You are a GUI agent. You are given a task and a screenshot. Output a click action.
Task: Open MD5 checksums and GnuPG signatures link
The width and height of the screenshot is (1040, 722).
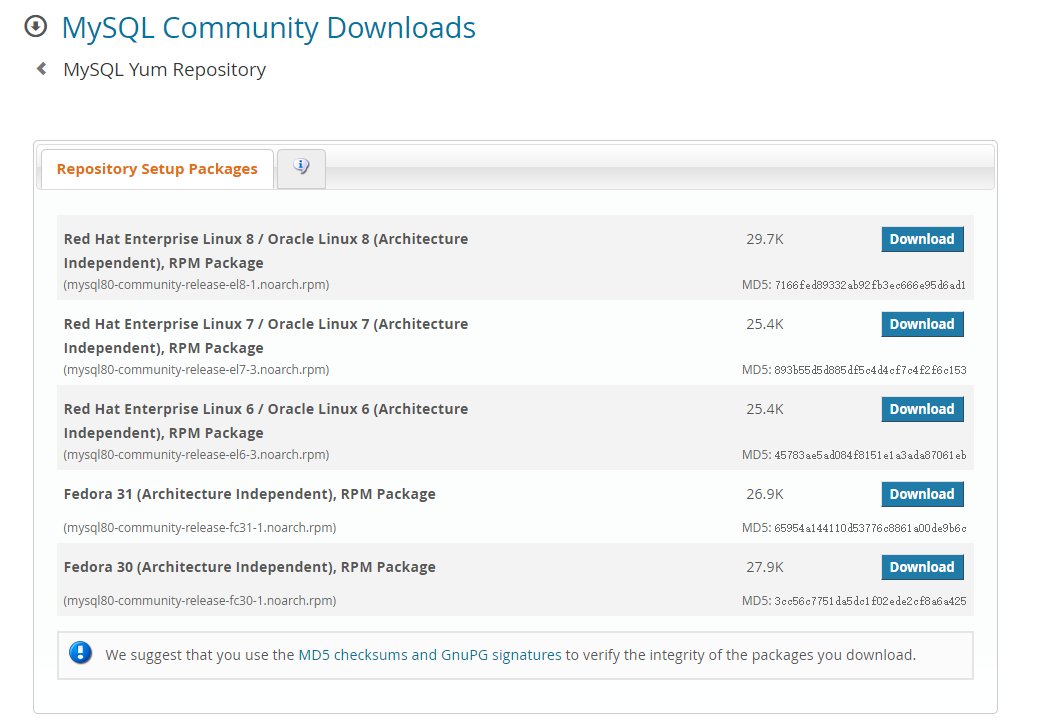point(430,655)
